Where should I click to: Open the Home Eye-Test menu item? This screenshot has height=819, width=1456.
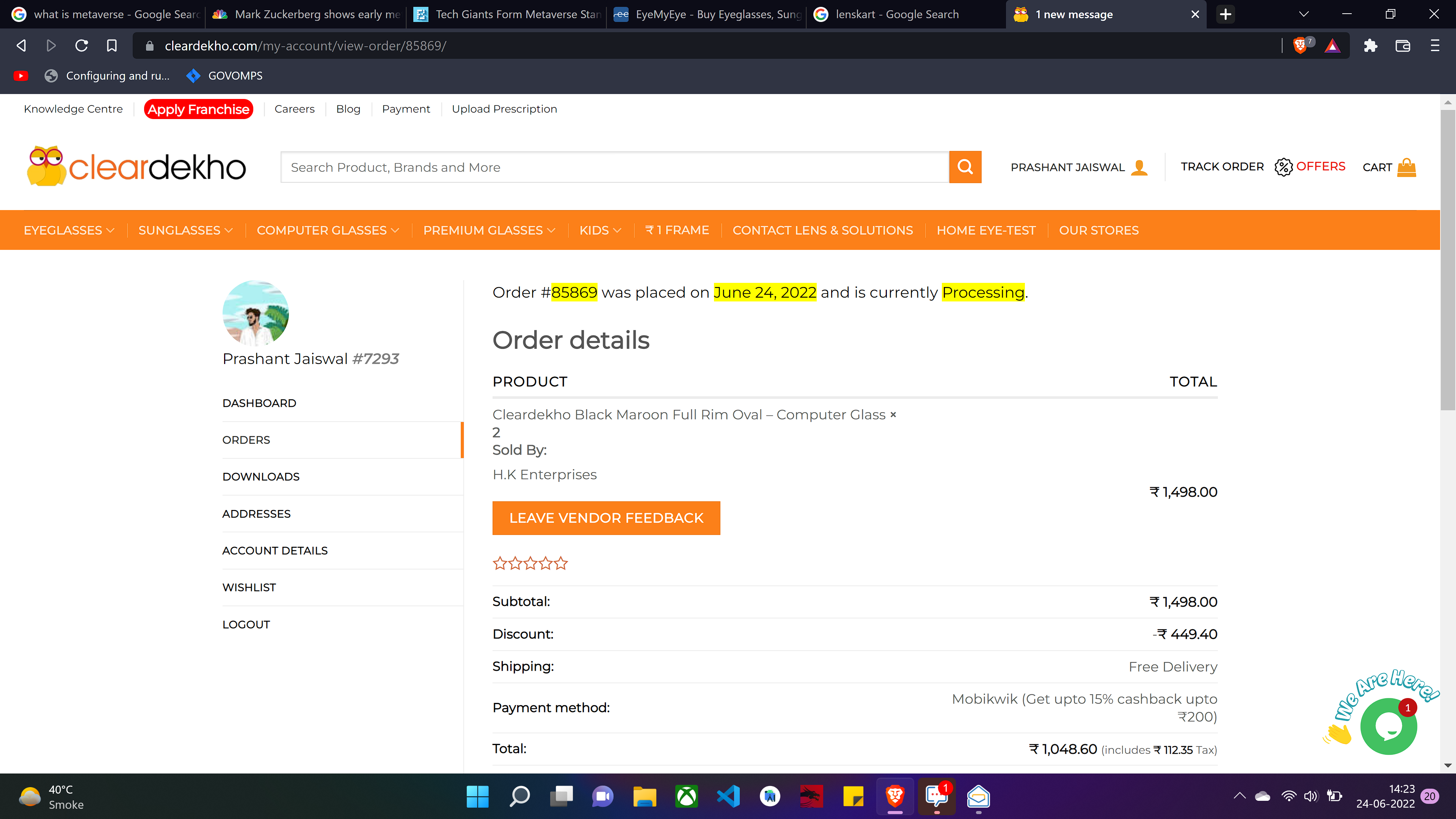pos(986,230)
